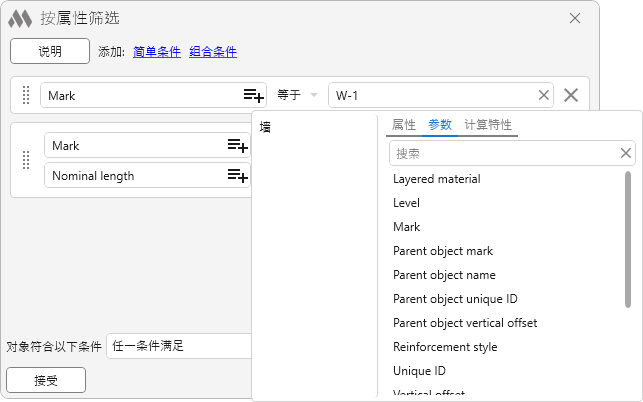Click the 说明 button
Viewport: 643px width, 402px height.
[x=50, y=51]
